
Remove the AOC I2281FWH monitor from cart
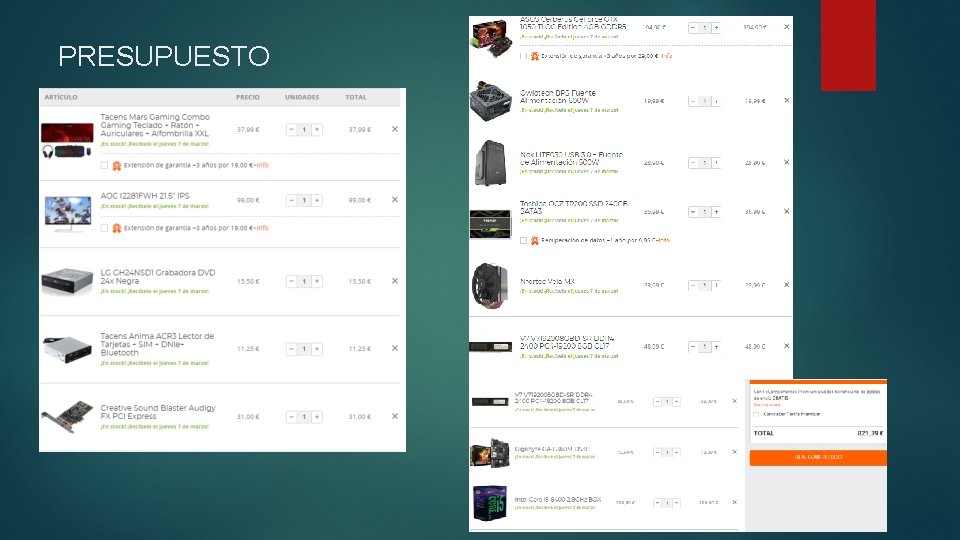coord(395,200)
